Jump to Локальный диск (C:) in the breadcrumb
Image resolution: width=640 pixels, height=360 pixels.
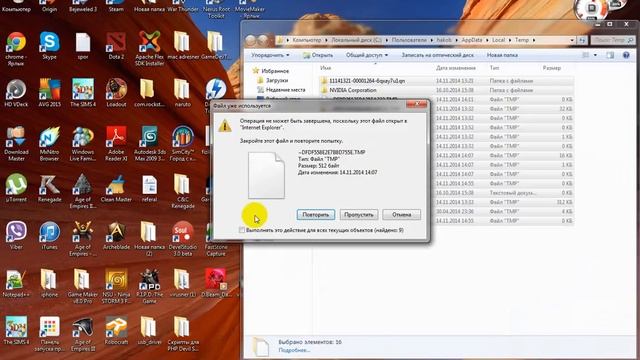pyautogui.click(x=356, y=40)
